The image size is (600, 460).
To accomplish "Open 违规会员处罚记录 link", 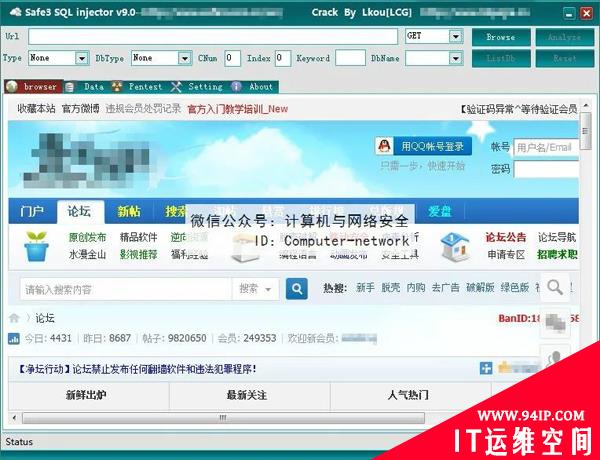I will 143,109.
